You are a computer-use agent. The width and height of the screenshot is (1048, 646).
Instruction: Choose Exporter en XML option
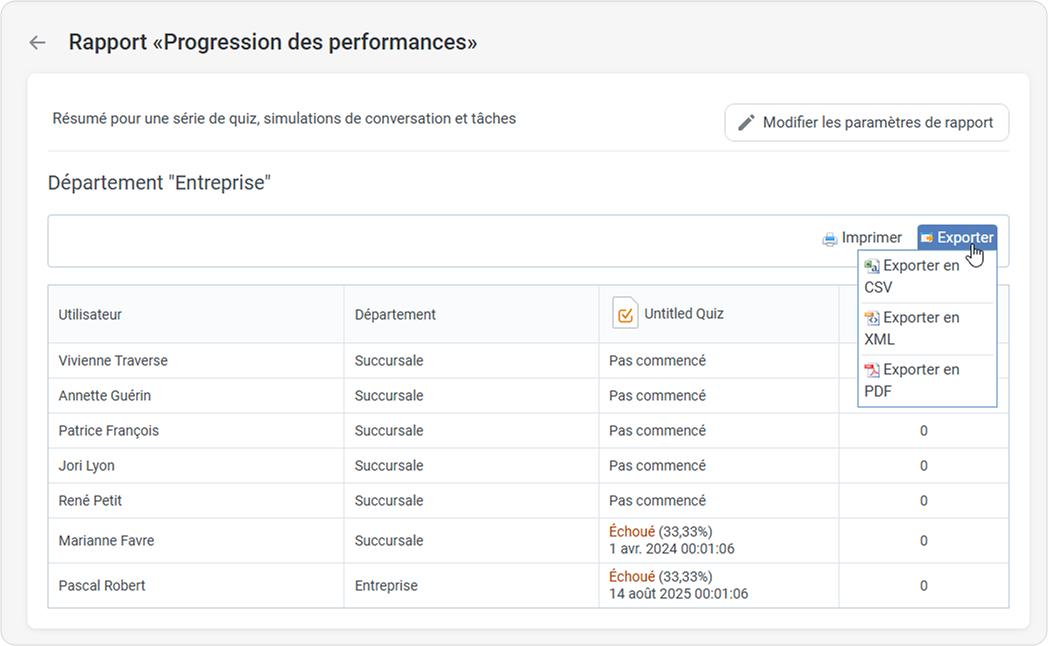click(x=920, y=329)
